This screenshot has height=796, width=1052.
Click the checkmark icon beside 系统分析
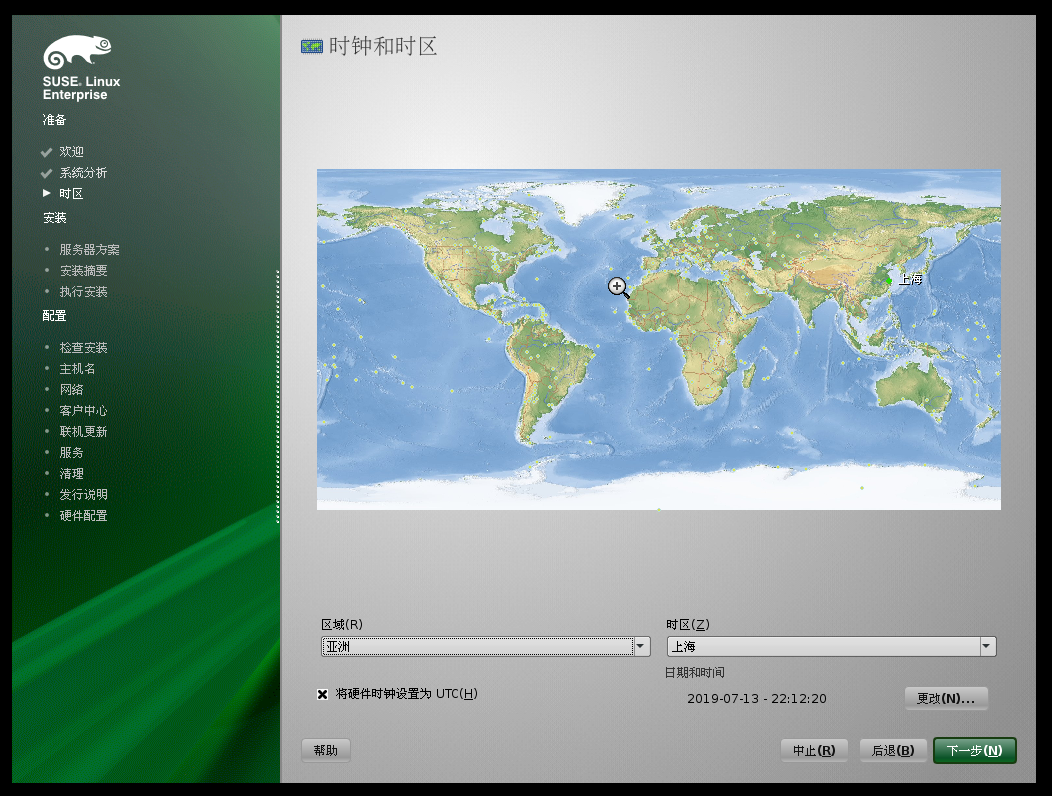(x=46, y=172)
